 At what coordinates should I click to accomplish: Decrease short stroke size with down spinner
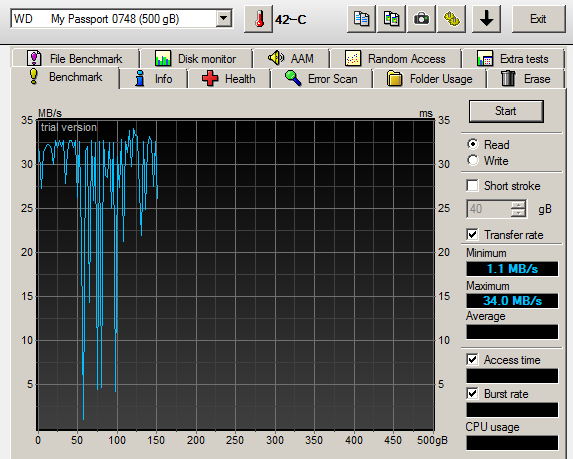[518, 213]
